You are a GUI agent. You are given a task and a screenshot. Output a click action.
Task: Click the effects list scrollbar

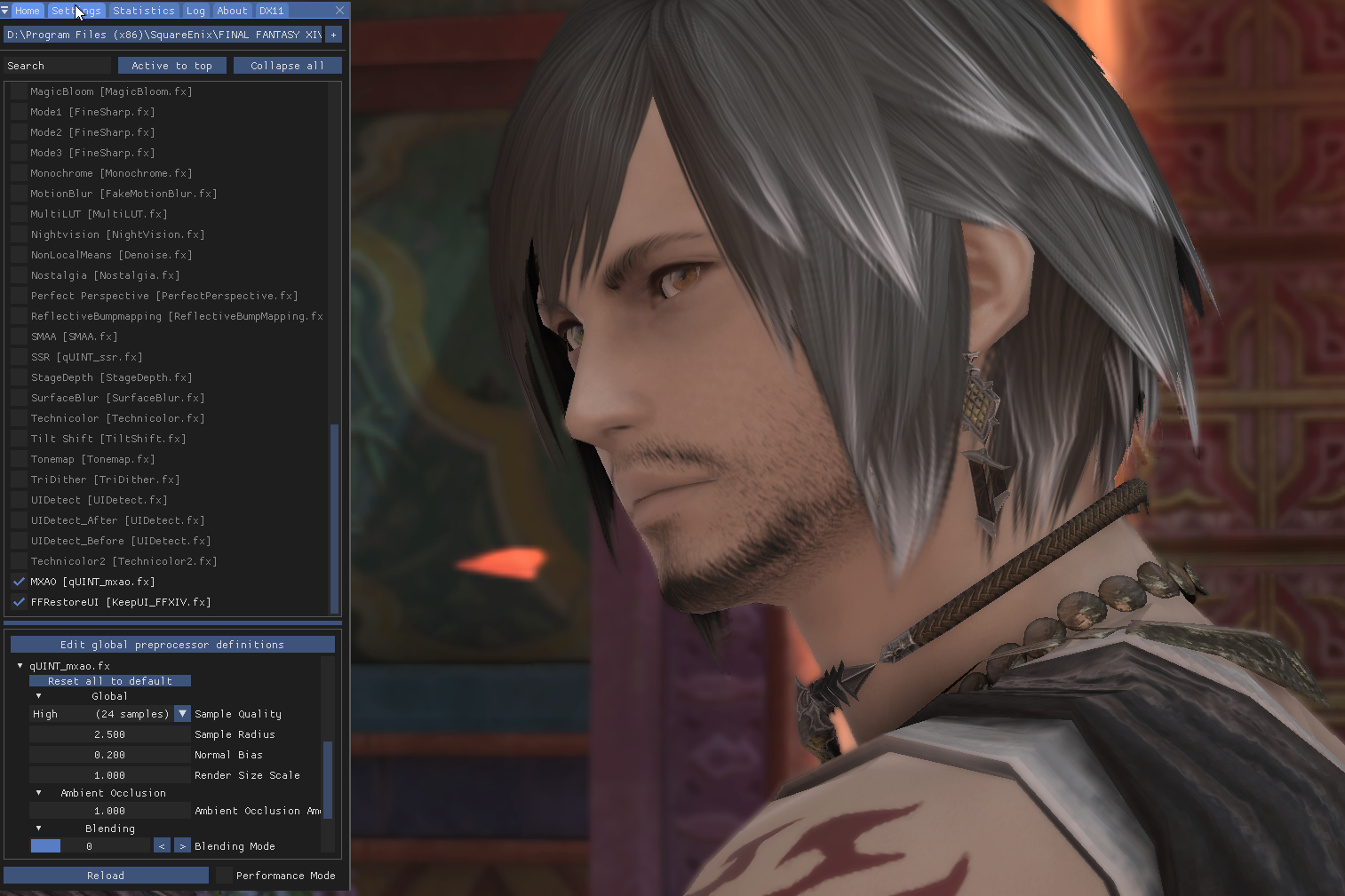[335, 519]
